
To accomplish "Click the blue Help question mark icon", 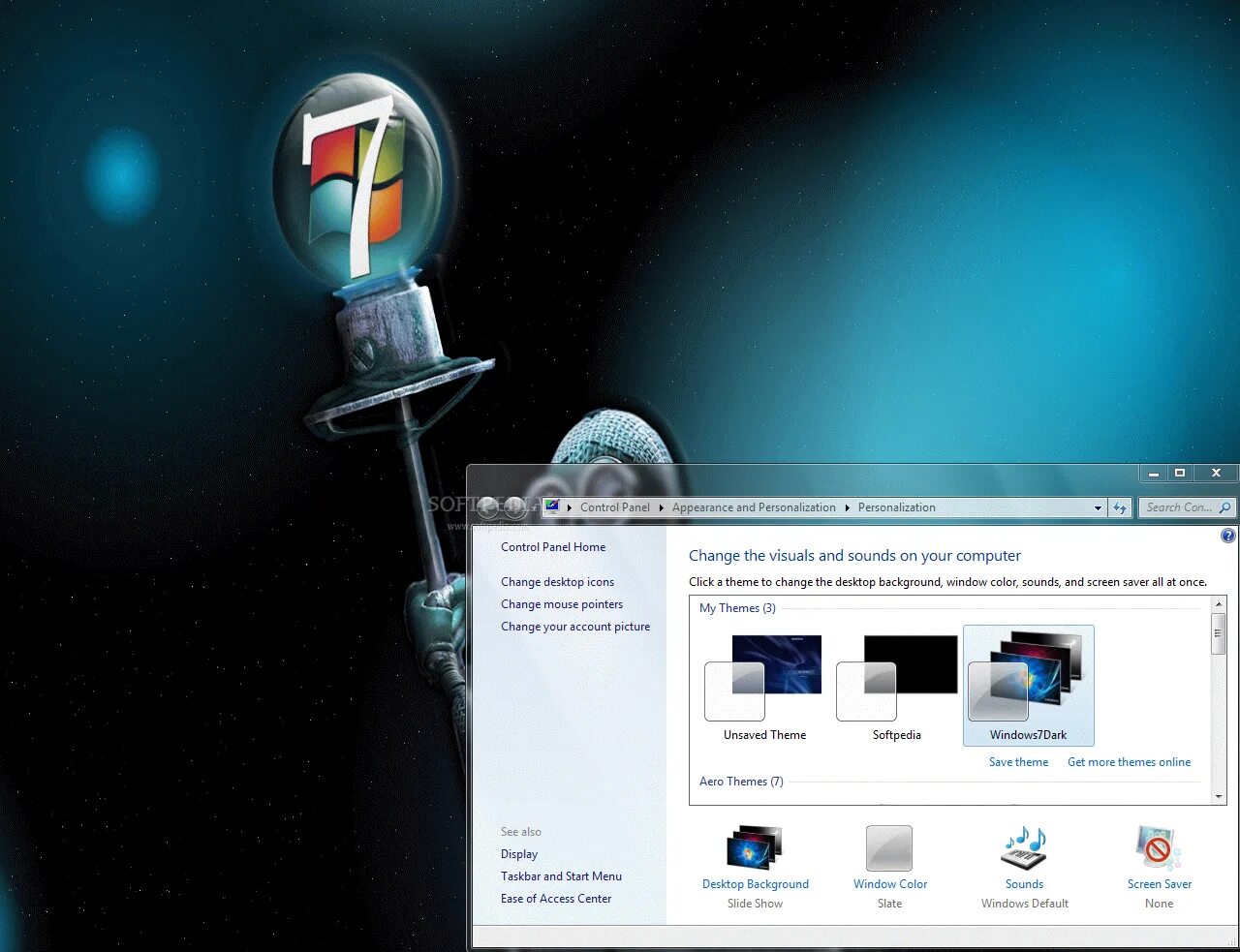I will coord(1227,535).
